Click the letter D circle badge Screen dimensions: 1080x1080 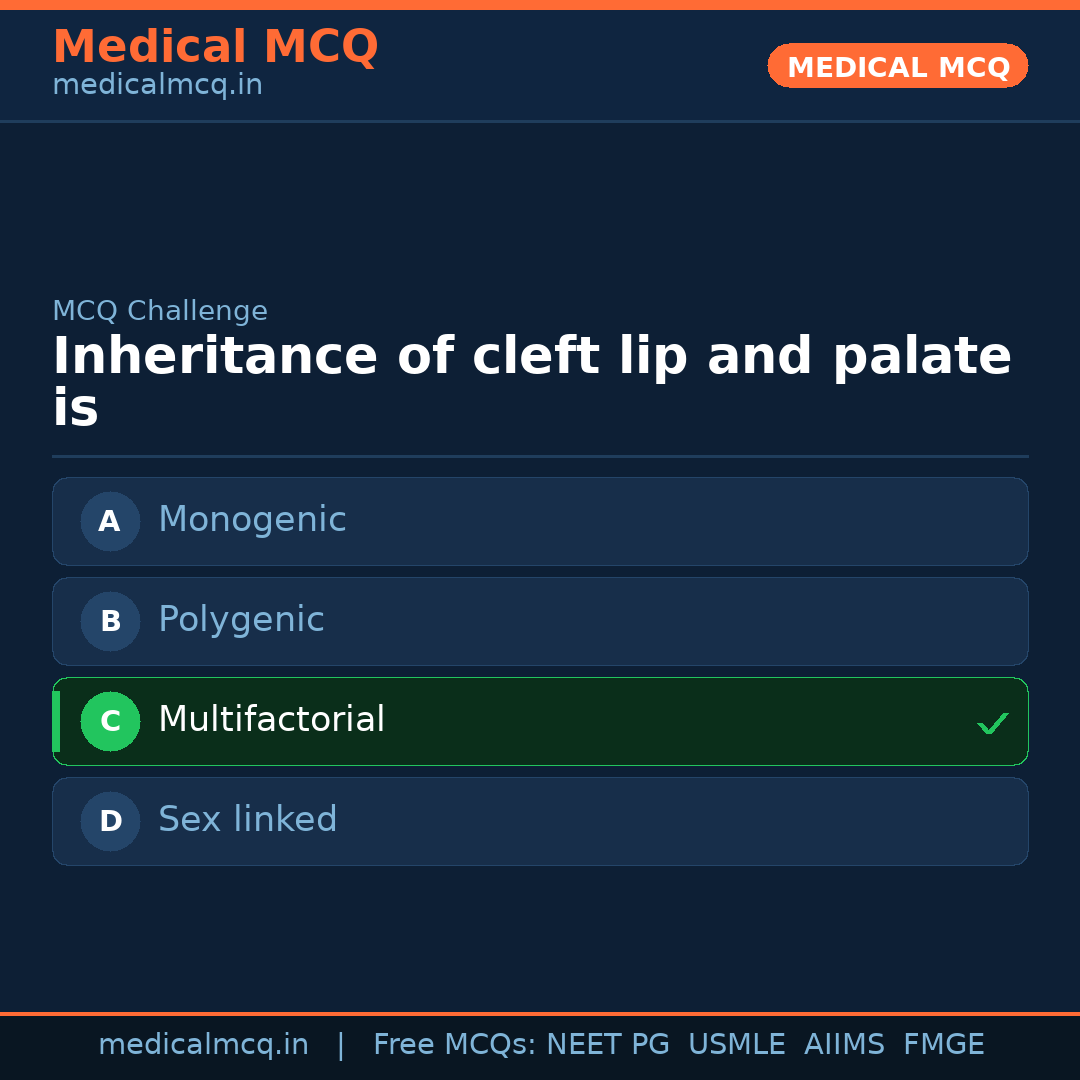pyautogui.click(x=110, y=821)
